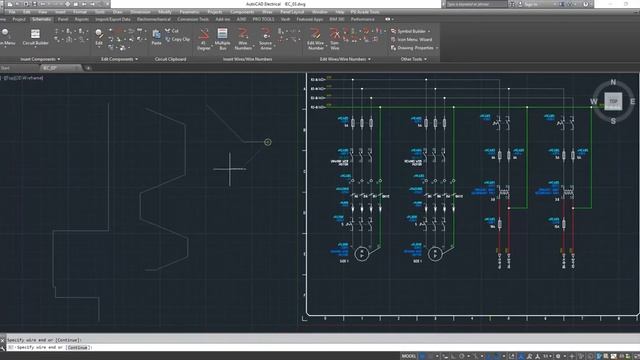This screenshot has height=360, width=640.
Task: Open the Featured Apps tab
Action: pos(310,19)
